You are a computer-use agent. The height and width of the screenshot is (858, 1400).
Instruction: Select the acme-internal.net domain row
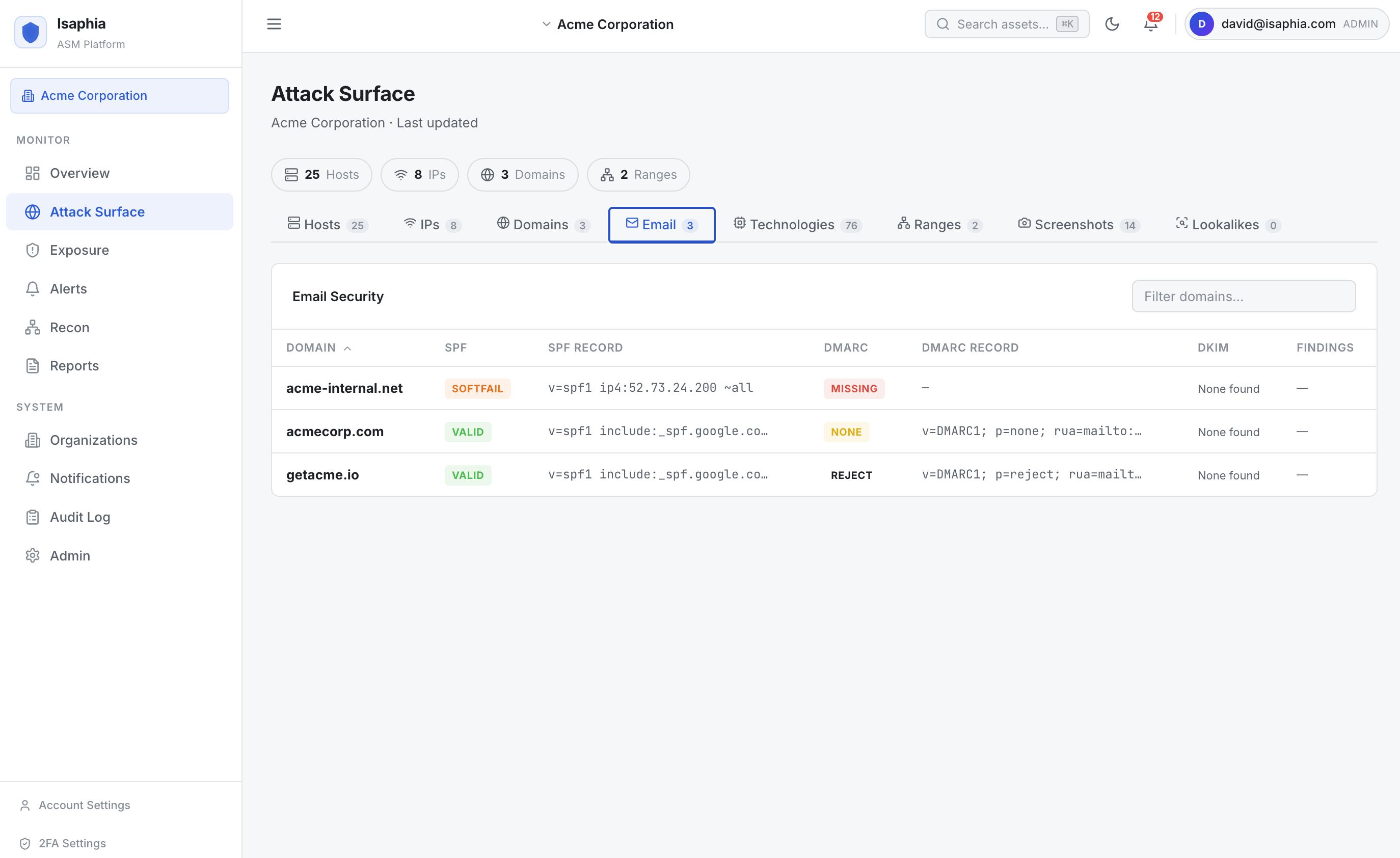(x=824, y=388)
